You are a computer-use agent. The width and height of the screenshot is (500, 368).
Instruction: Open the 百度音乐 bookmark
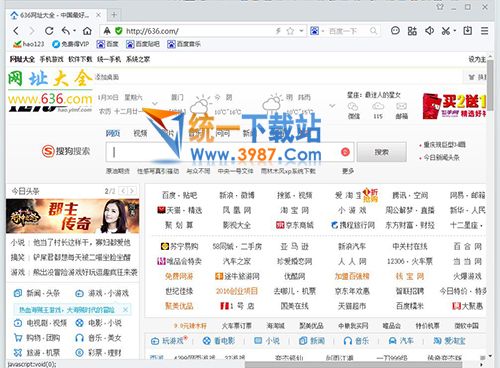[184, 44]
